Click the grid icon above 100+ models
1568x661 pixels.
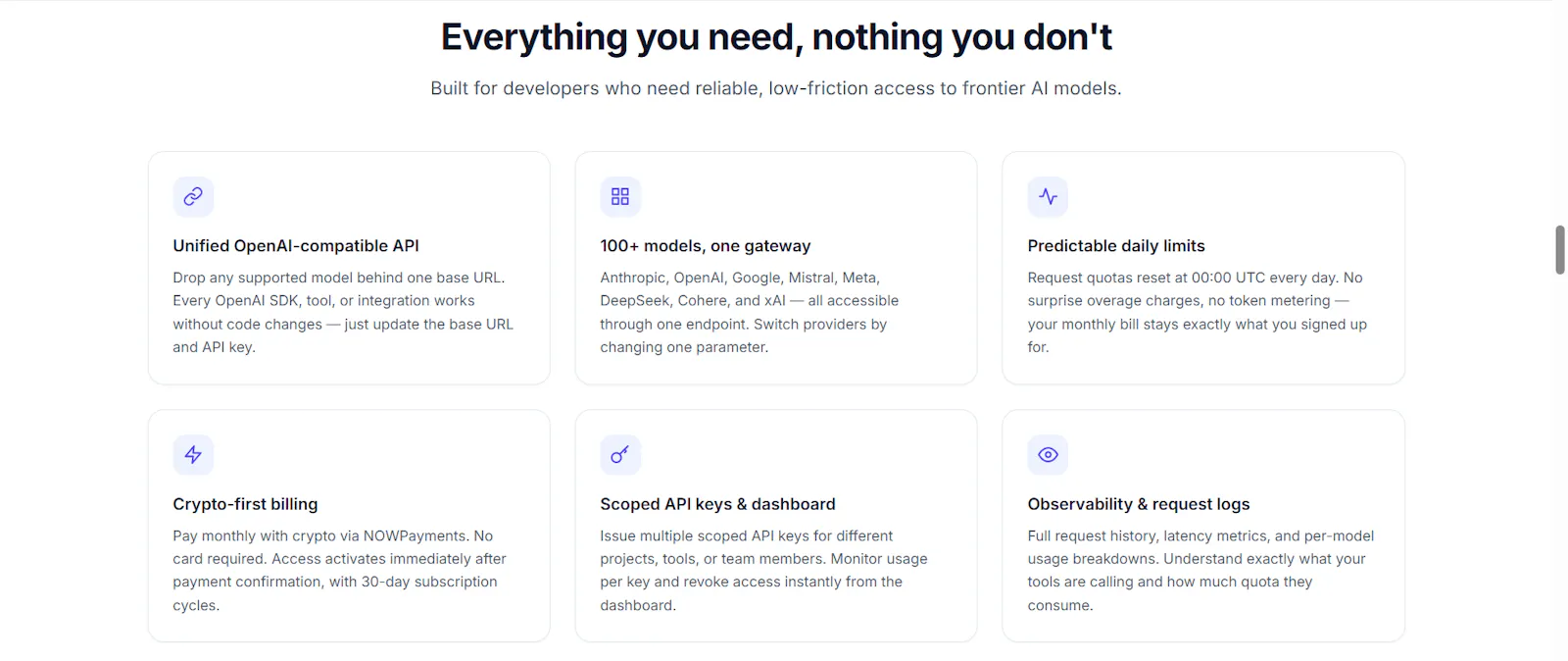(x=620, y=196)
